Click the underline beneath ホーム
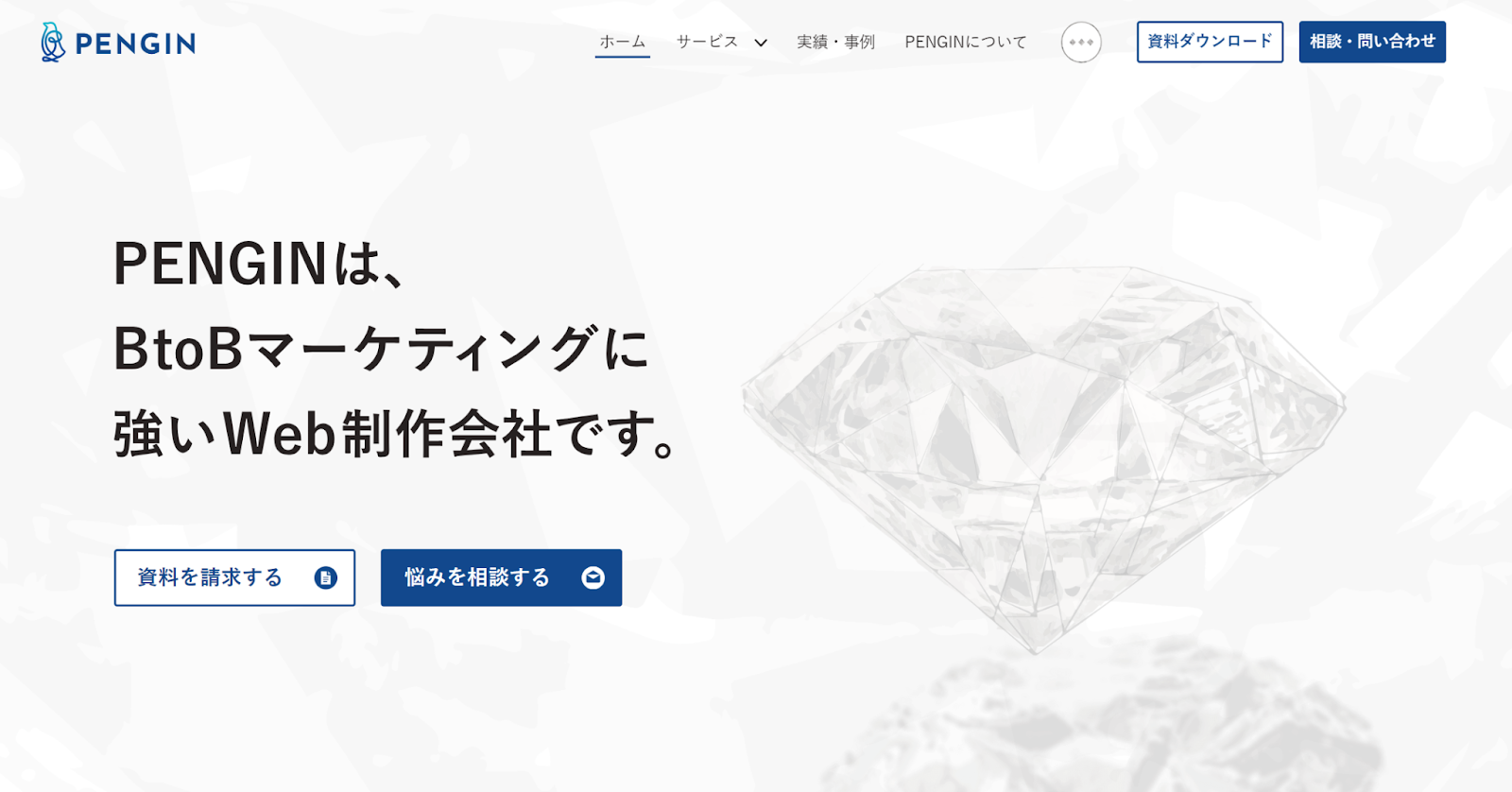 [x=622, y=57]
